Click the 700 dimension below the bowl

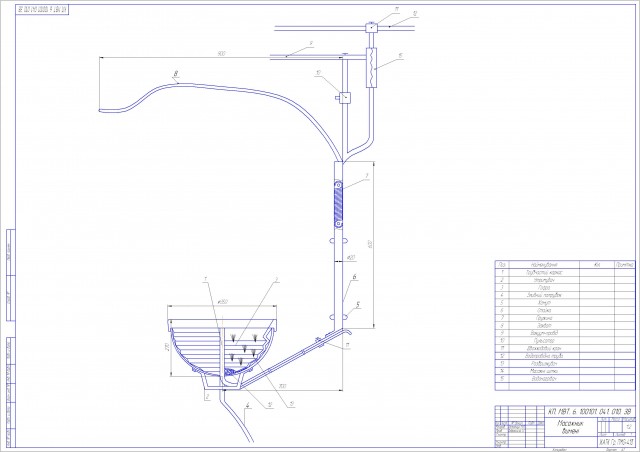pos(283,385)
